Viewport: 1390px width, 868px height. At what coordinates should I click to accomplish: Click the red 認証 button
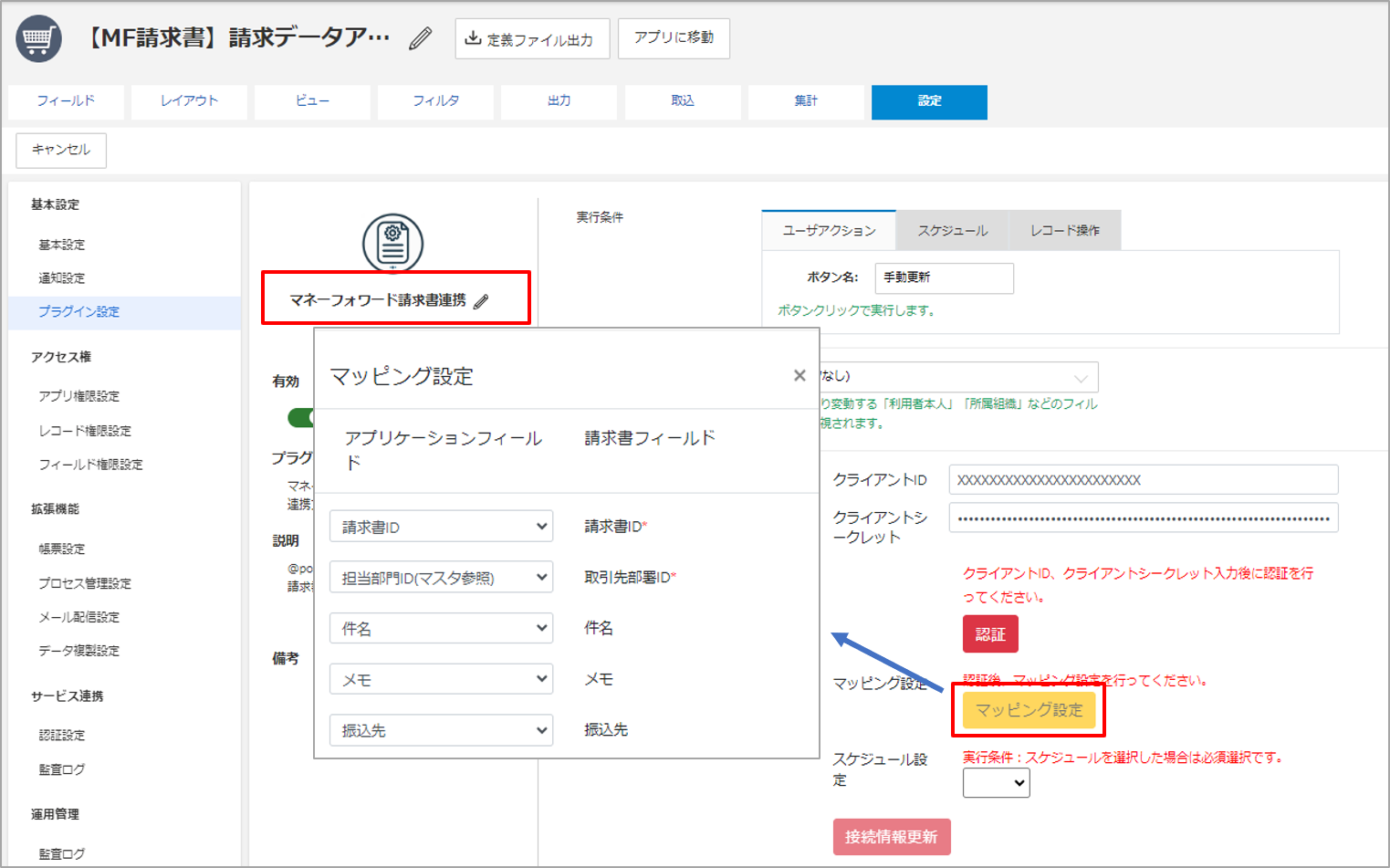[990, 634]
